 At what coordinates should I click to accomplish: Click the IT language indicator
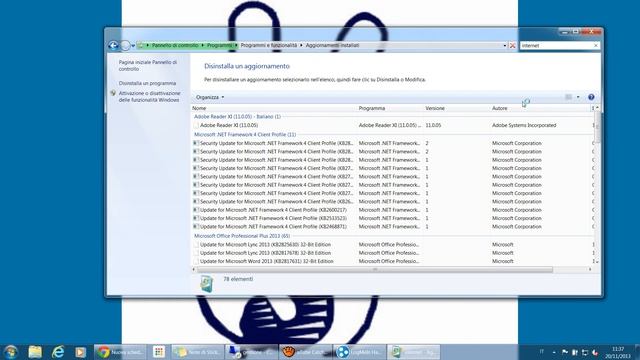click(542, 352)
